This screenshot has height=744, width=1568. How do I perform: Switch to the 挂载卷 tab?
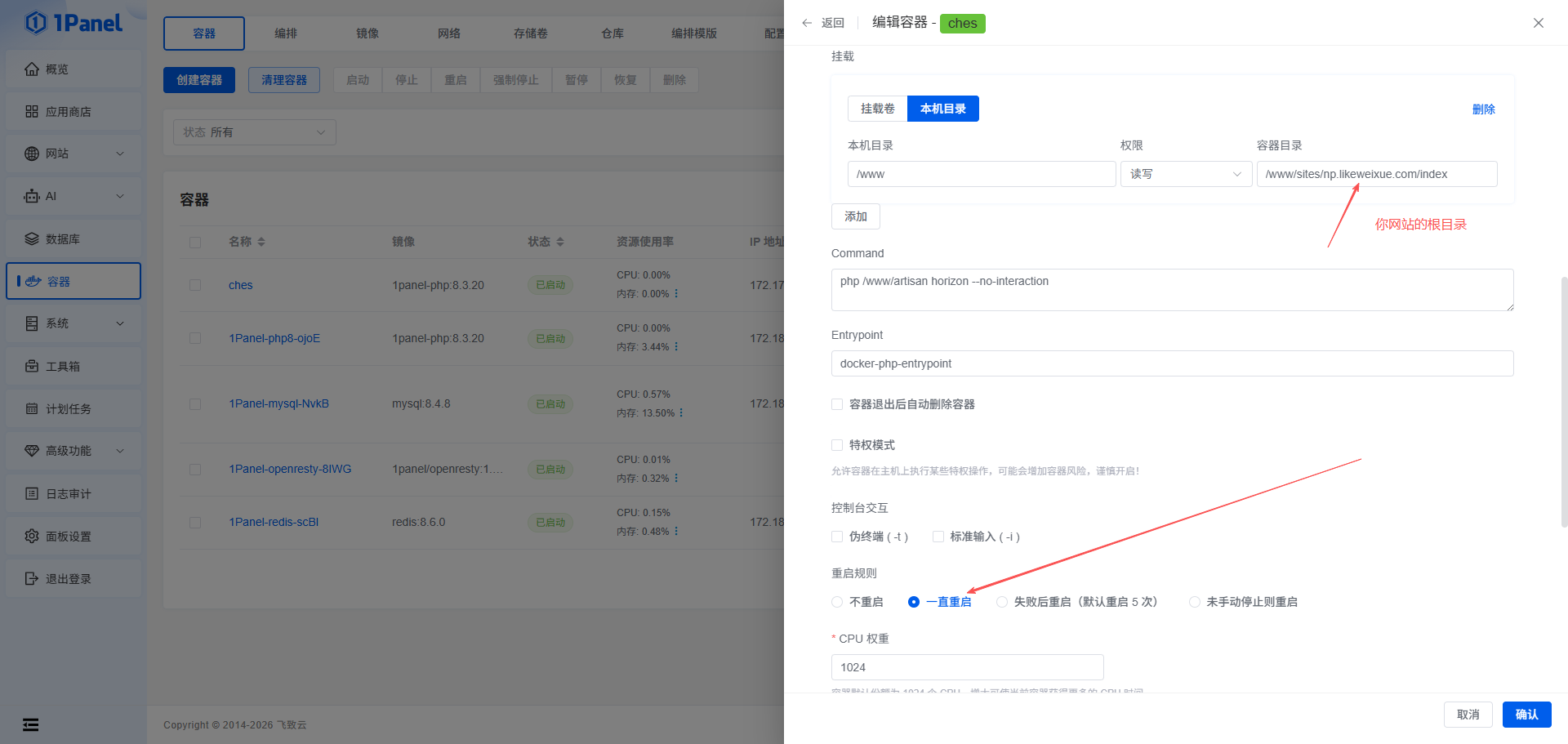pyautogui.click(x=877, y=109)
